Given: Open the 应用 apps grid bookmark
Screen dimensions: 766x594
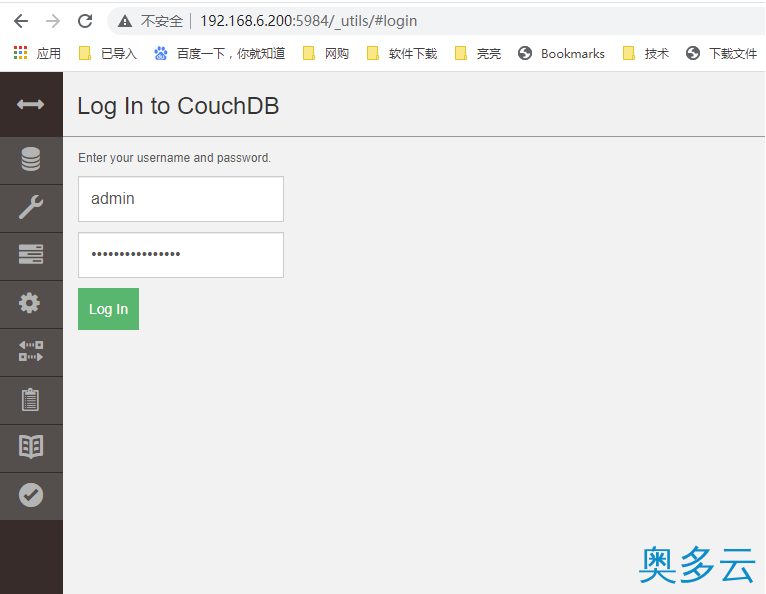Looking at the screenshot, I should coord(37,53).
